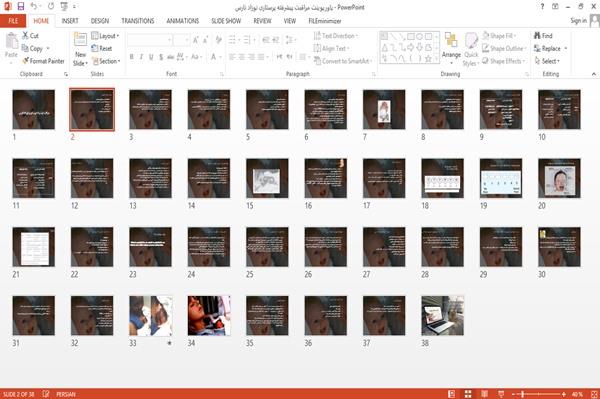600x399 pixels.
Task: Click the Line Spacing icon
Action: (x=290, y=40)
